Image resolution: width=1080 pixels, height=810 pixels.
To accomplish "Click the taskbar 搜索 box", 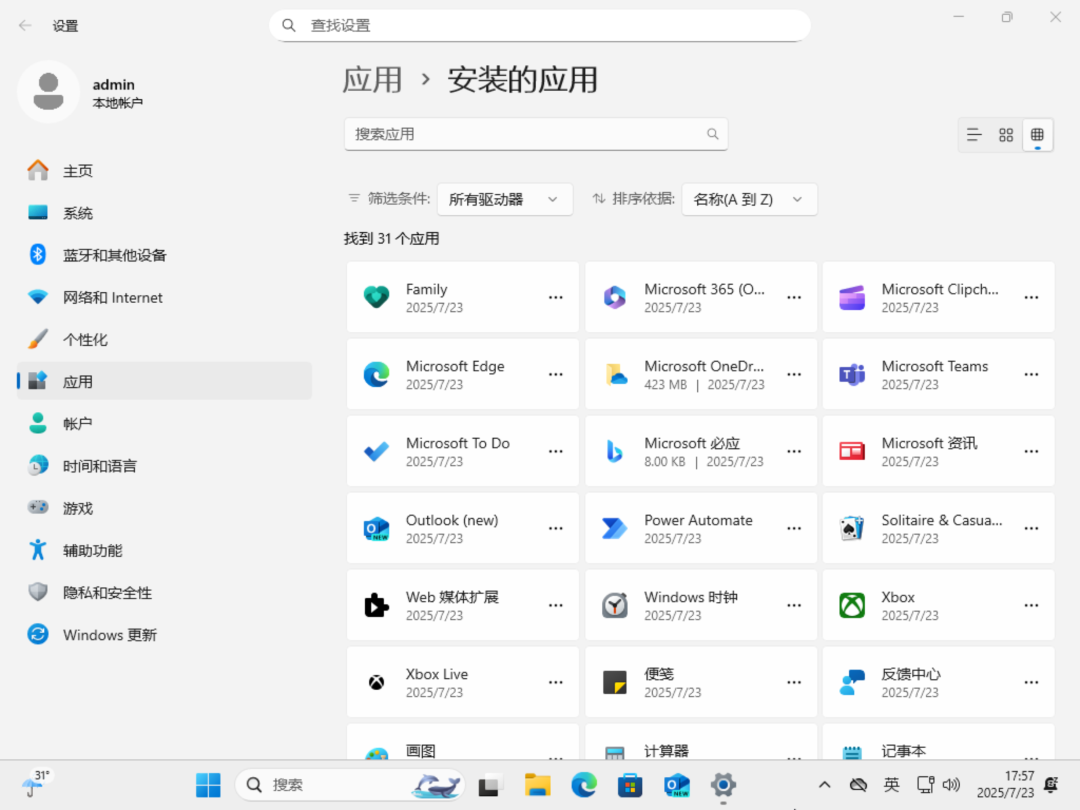I will (351, 785).
